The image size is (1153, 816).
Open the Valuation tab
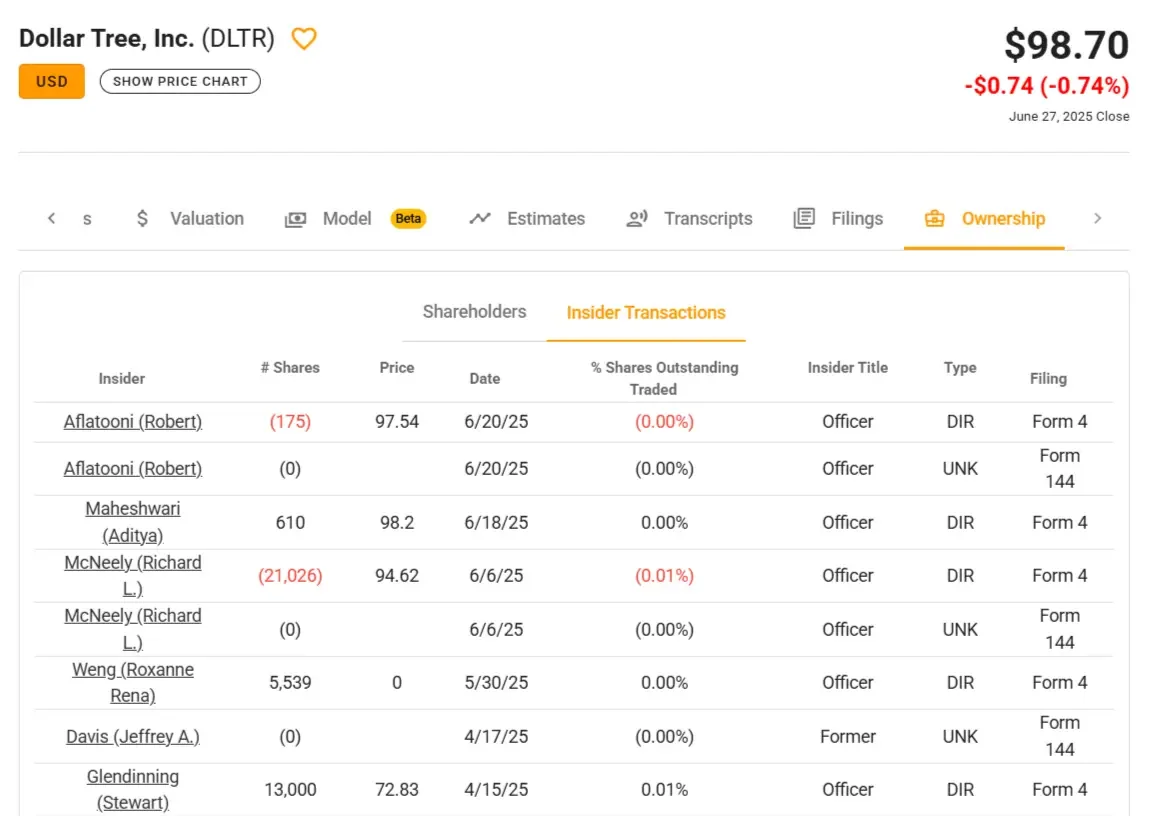coord(190,218)
